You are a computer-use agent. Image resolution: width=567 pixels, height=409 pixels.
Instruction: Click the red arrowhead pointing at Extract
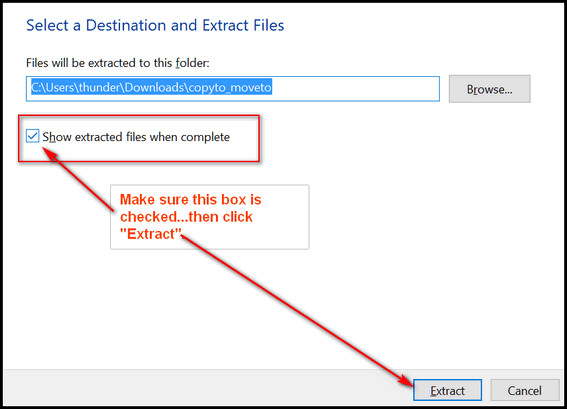point(406,380)
